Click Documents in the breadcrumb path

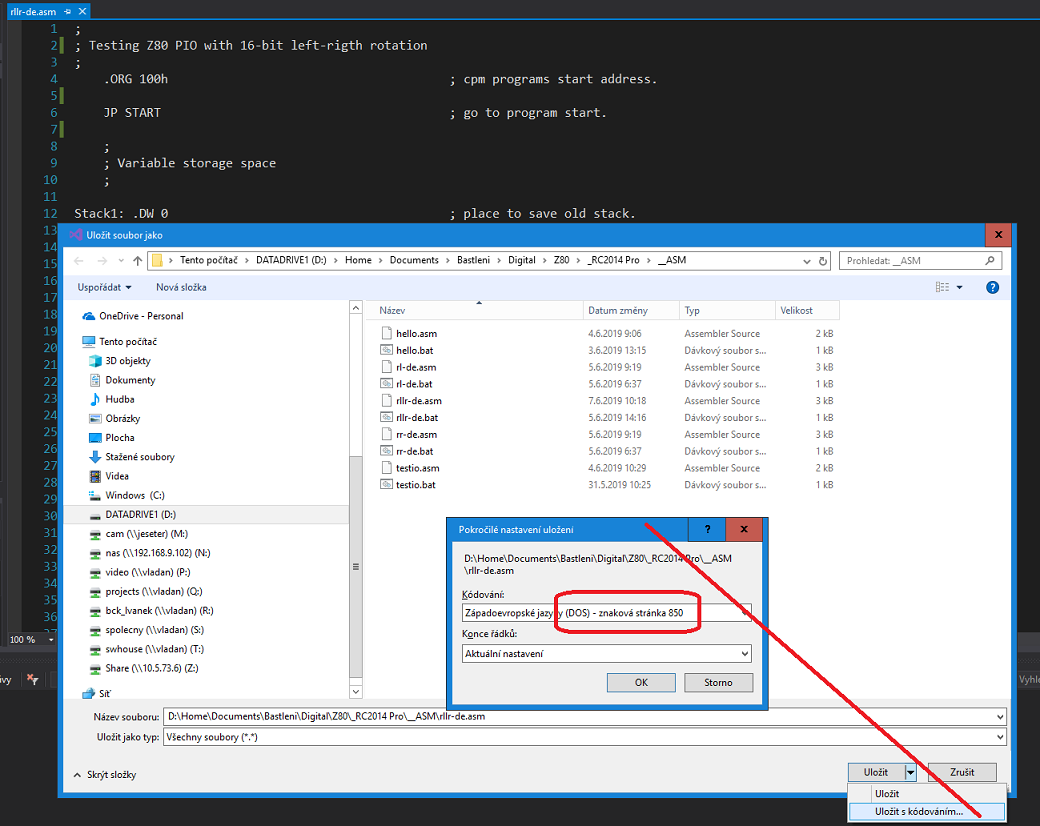(x=414, y=260)
